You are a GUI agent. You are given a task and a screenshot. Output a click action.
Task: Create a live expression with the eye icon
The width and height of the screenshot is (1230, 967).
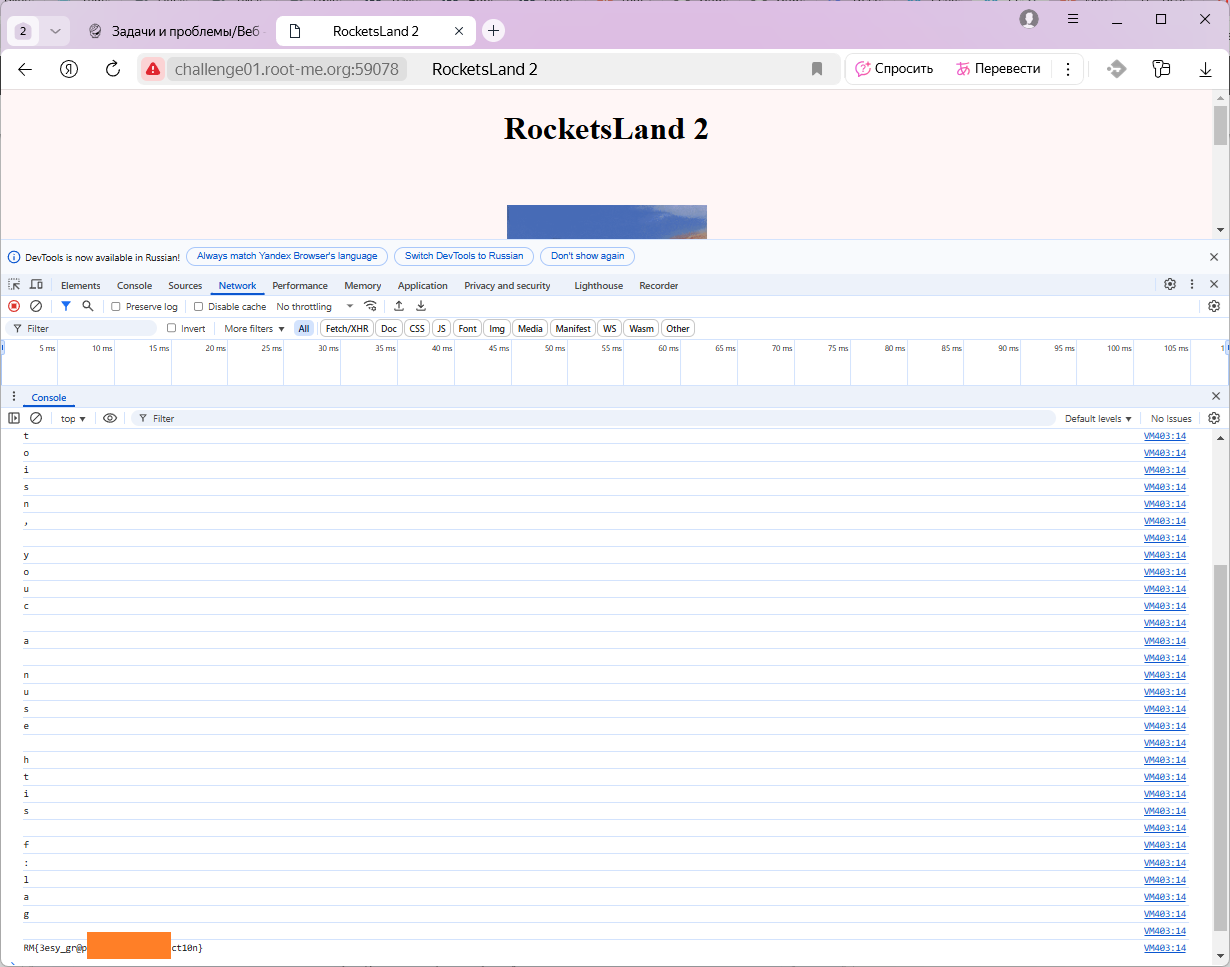point(110,418)
